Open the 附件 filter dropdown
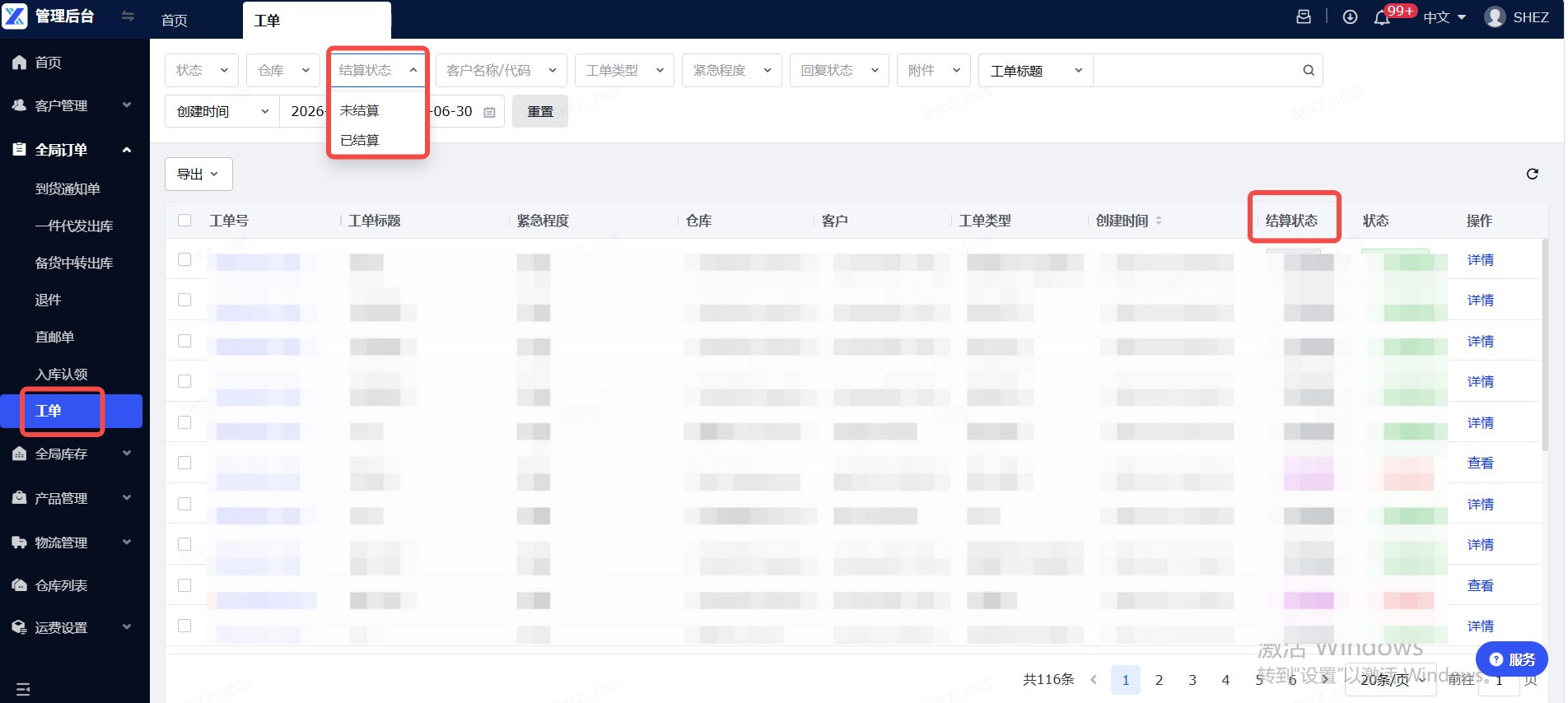The height and width of the screenshot is (703, 1568). [934, 70]
